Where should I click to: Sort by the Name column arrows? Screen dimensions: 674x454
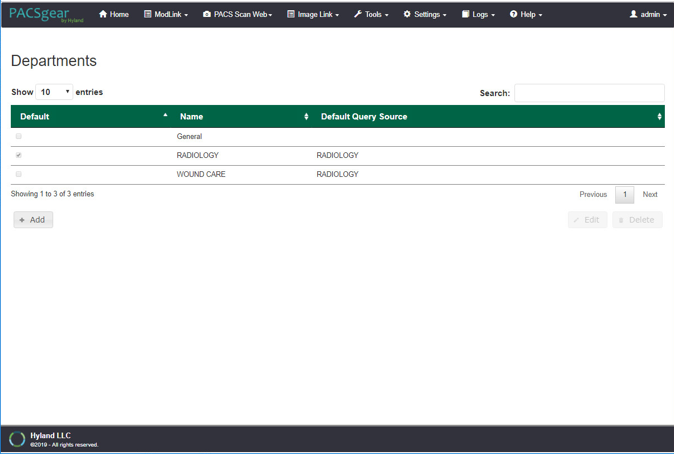tap(306, 117)
